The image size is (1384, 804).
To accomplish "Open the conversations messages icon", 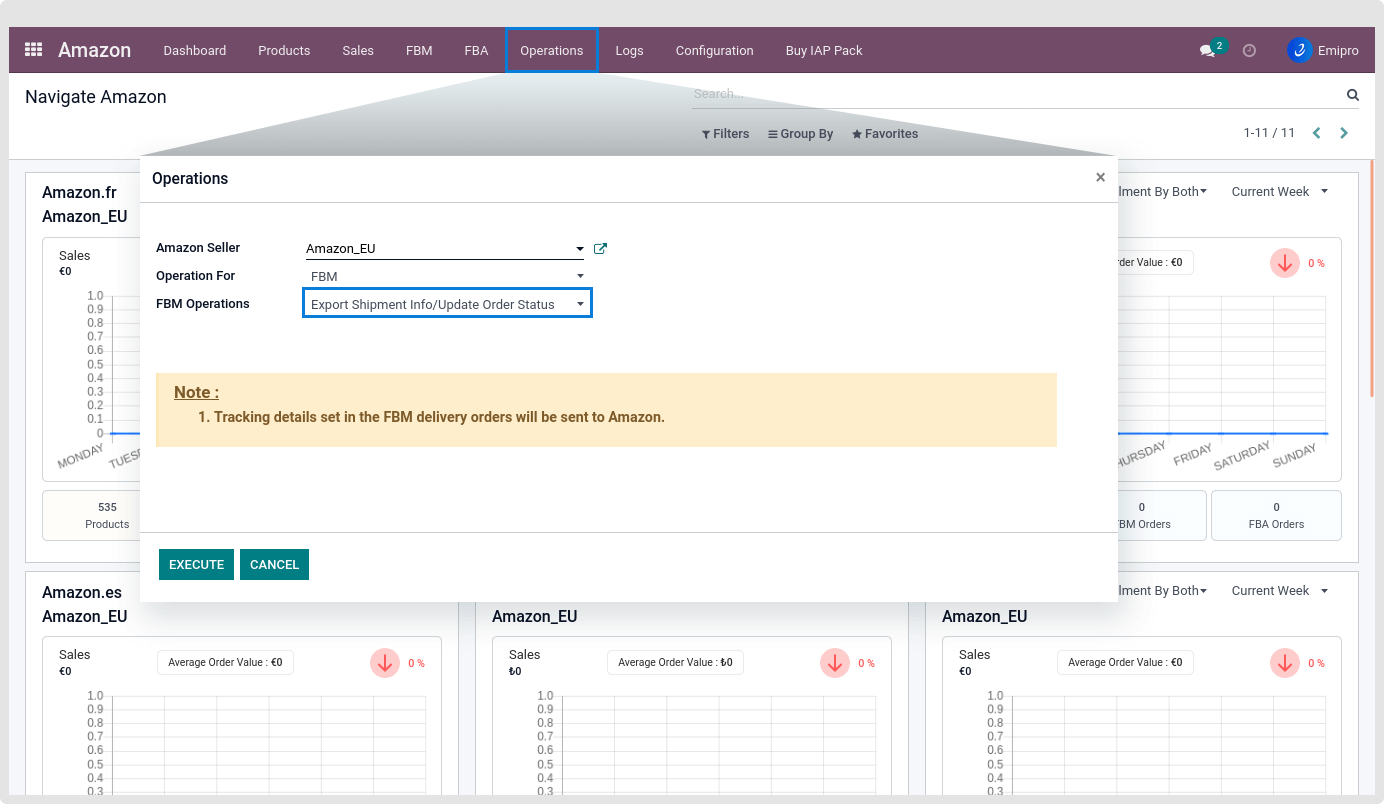I will pyautogui.click(x=1208, y=51).
